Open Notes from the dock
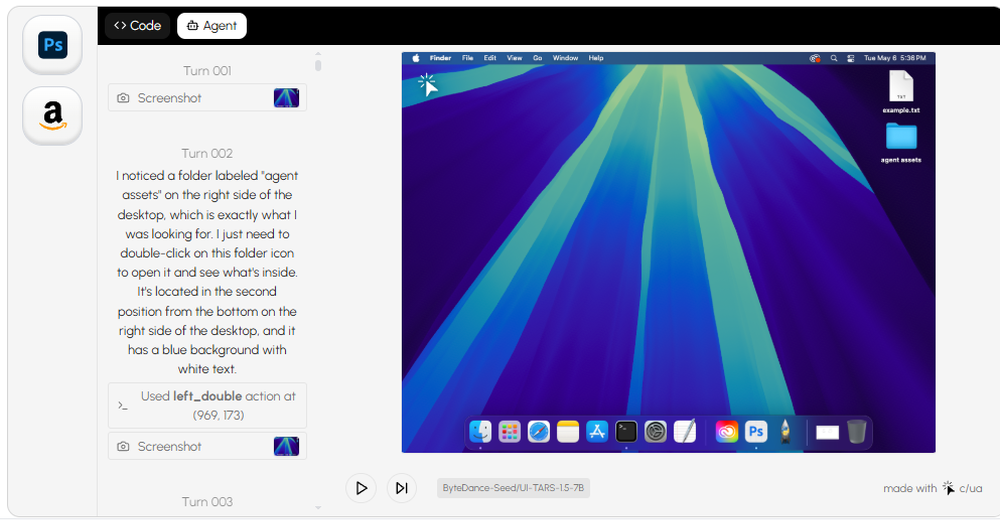The height and width of the screenshot is (522, 1000). click(568, 432)
